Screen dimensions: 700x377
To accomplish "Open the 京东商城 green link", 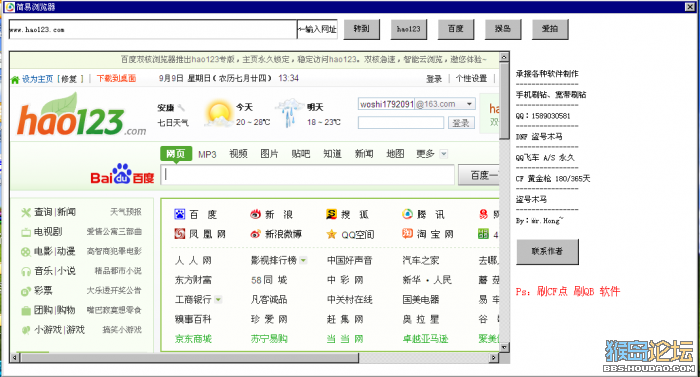I will point(193,339).
